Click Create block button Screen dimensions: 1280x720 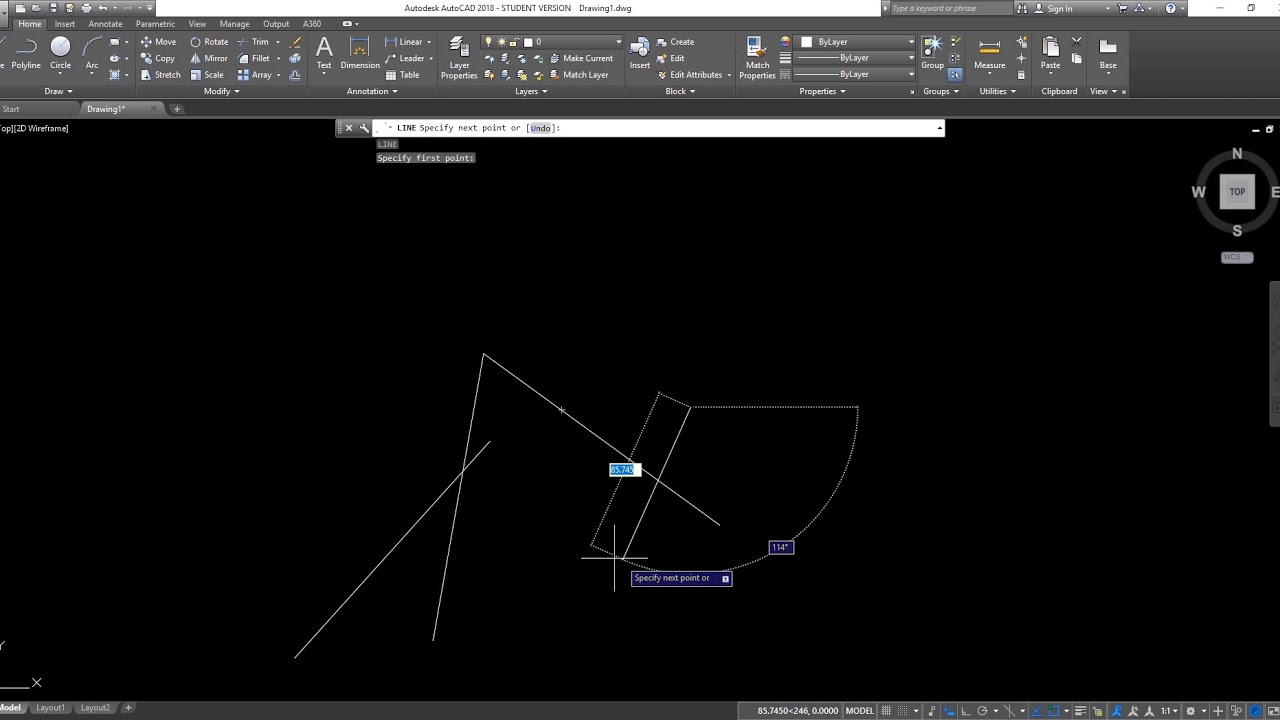[x=675, y=42]
